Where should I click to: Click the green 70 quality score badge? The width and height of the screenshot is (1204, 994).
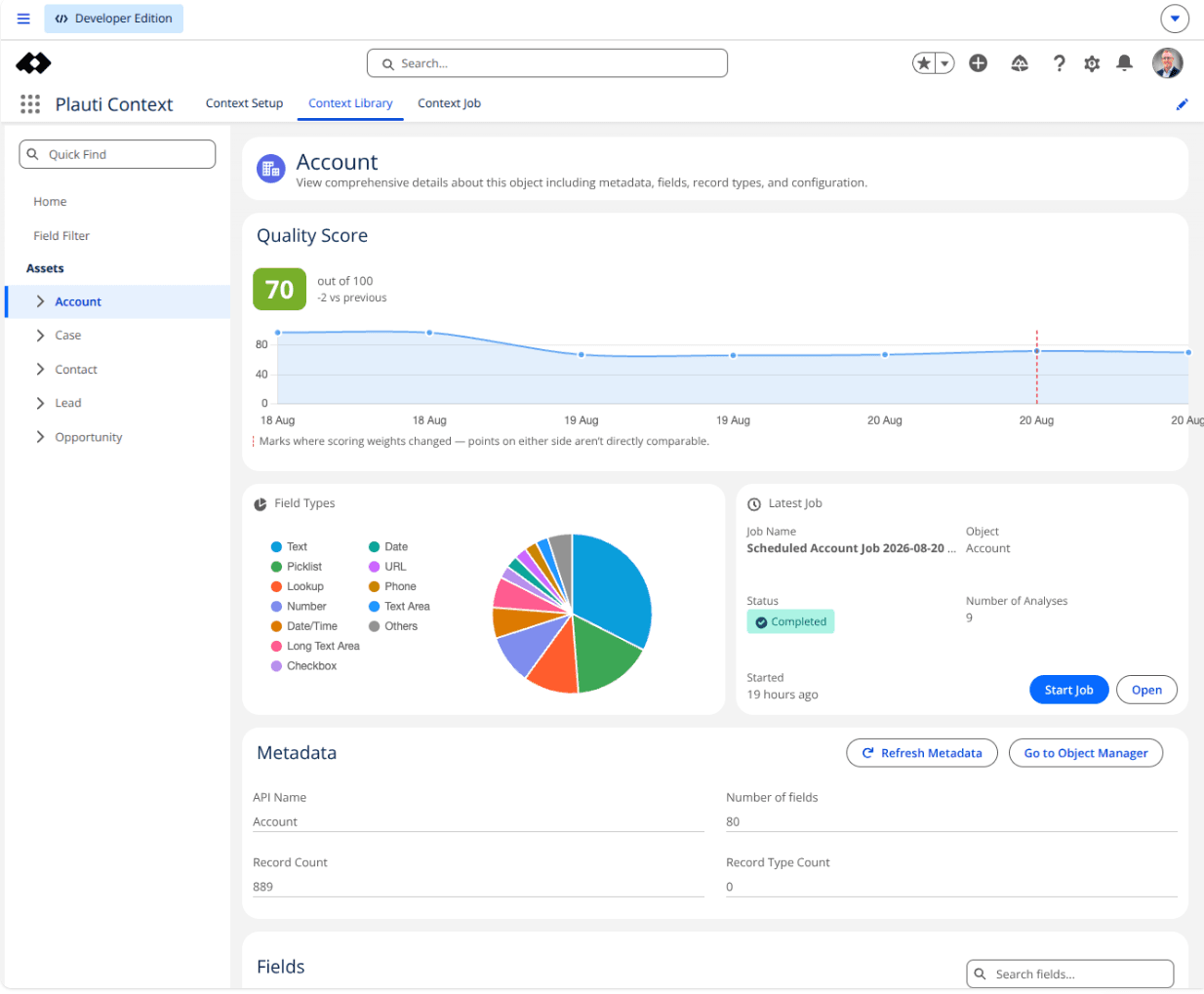[279, 290]
